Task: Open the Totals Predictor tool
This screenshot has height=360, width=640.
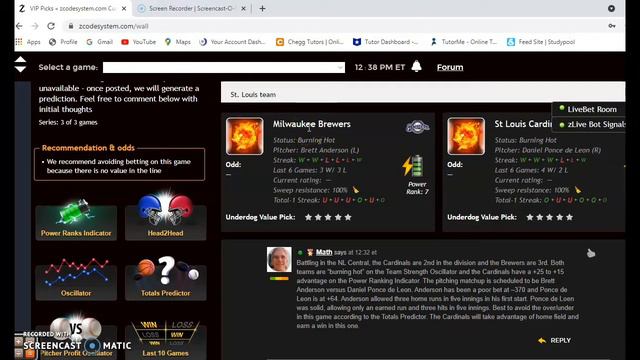Action: [x=165, y=278]
